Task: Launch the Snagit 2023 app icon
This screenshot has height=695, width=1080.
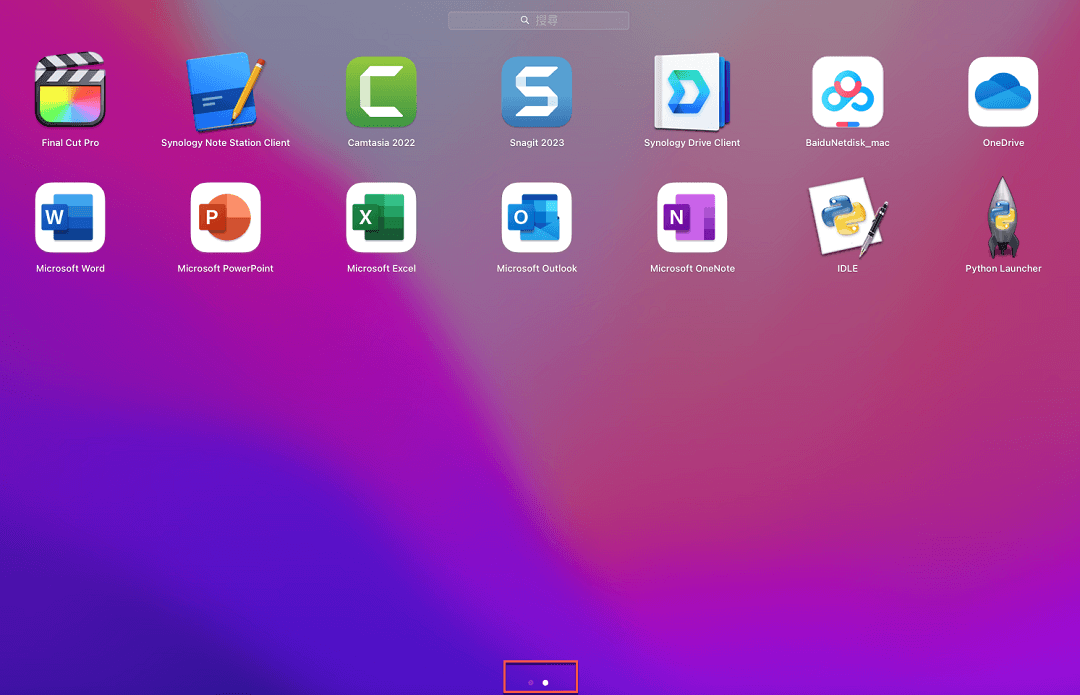Action: pos(537,92)
